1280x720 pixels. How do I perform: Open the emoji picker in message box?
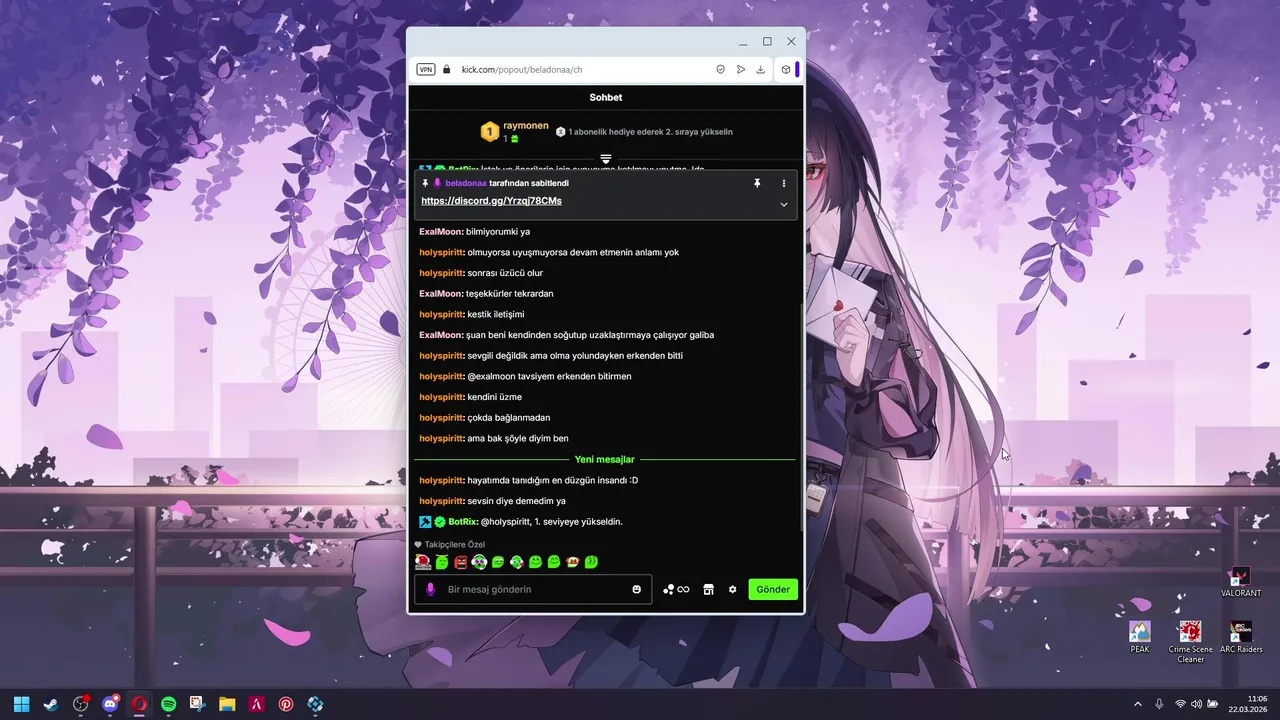pyautogui.click(x=636, y=589)
